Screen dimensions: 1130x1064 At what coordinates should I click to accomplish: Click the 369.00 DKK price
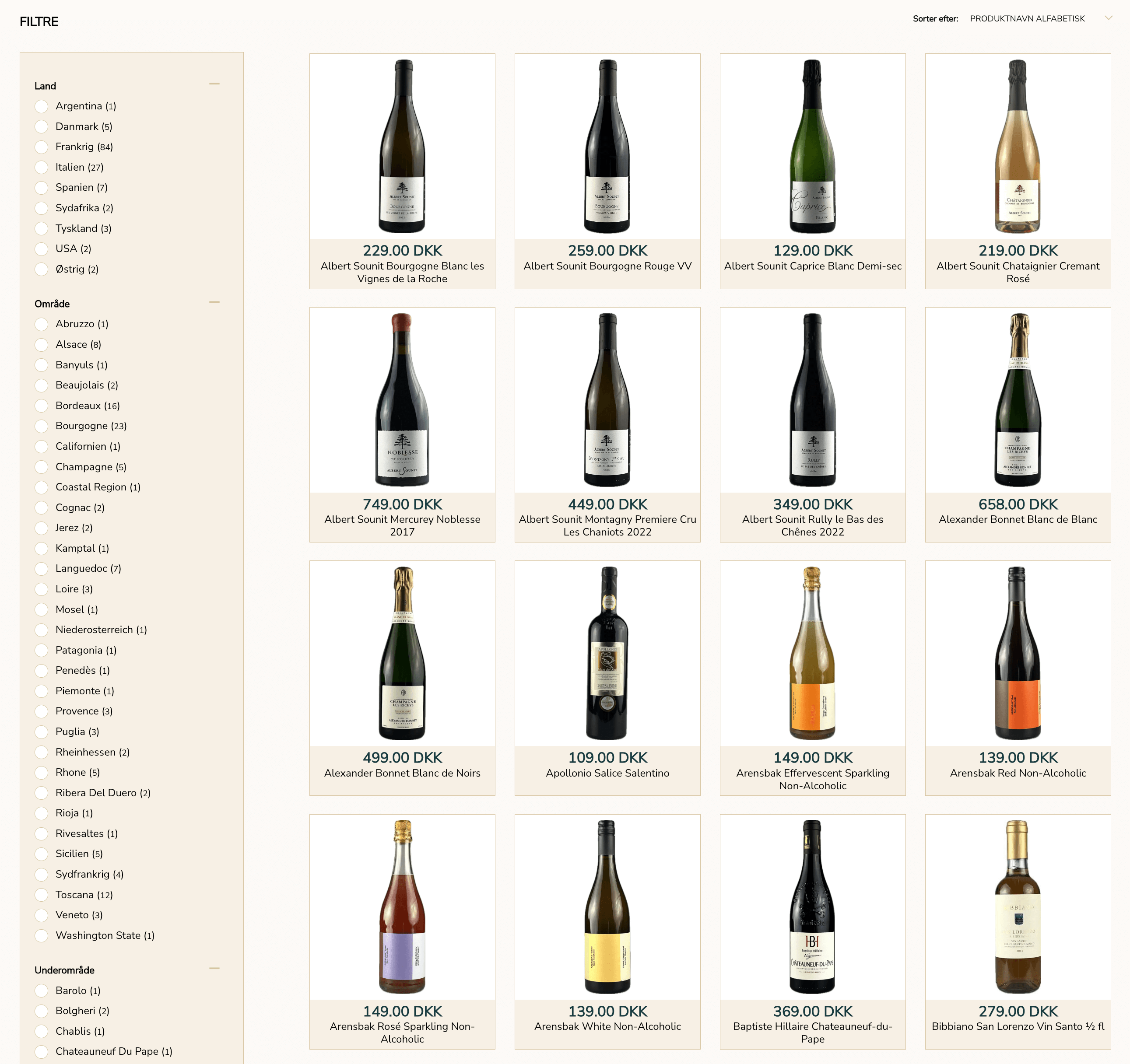pos(813,1012)
